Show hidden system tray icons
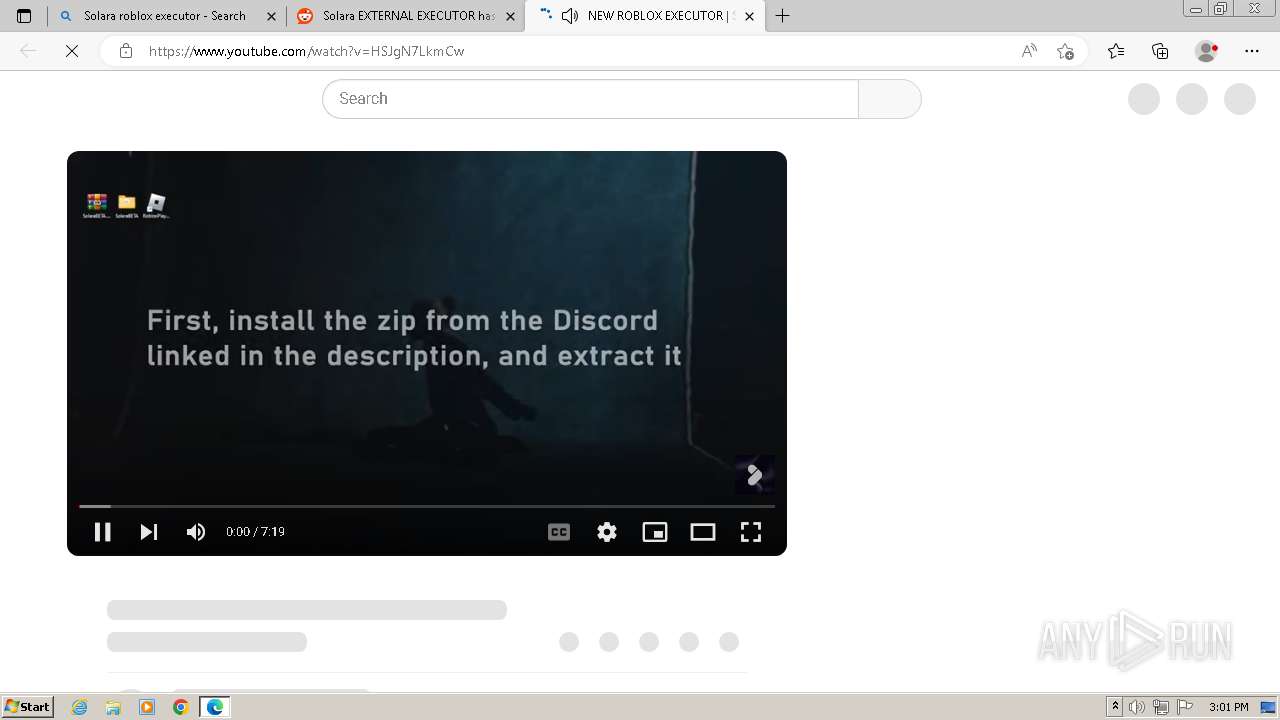Viewport: 1280px width, 720px height. [x=1116, y=707]
